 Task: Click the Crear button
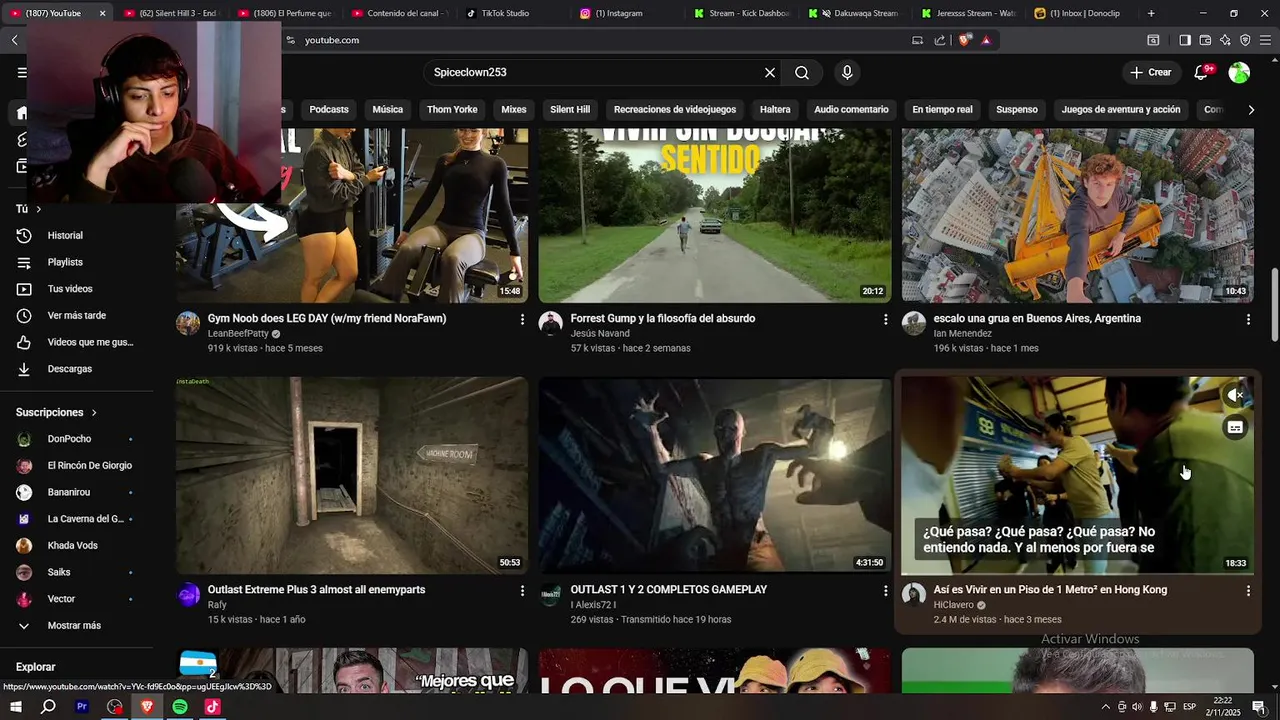pyautogui.click(x=1150, y=72)
